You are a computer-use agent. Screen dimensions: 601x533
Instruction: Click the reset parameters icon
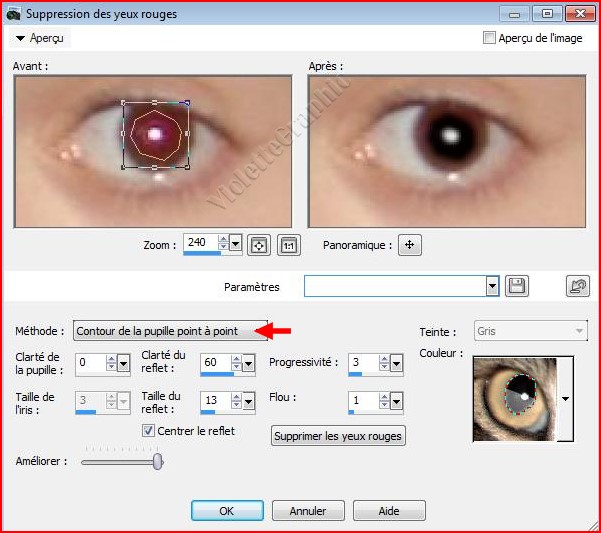click(576, 286)
